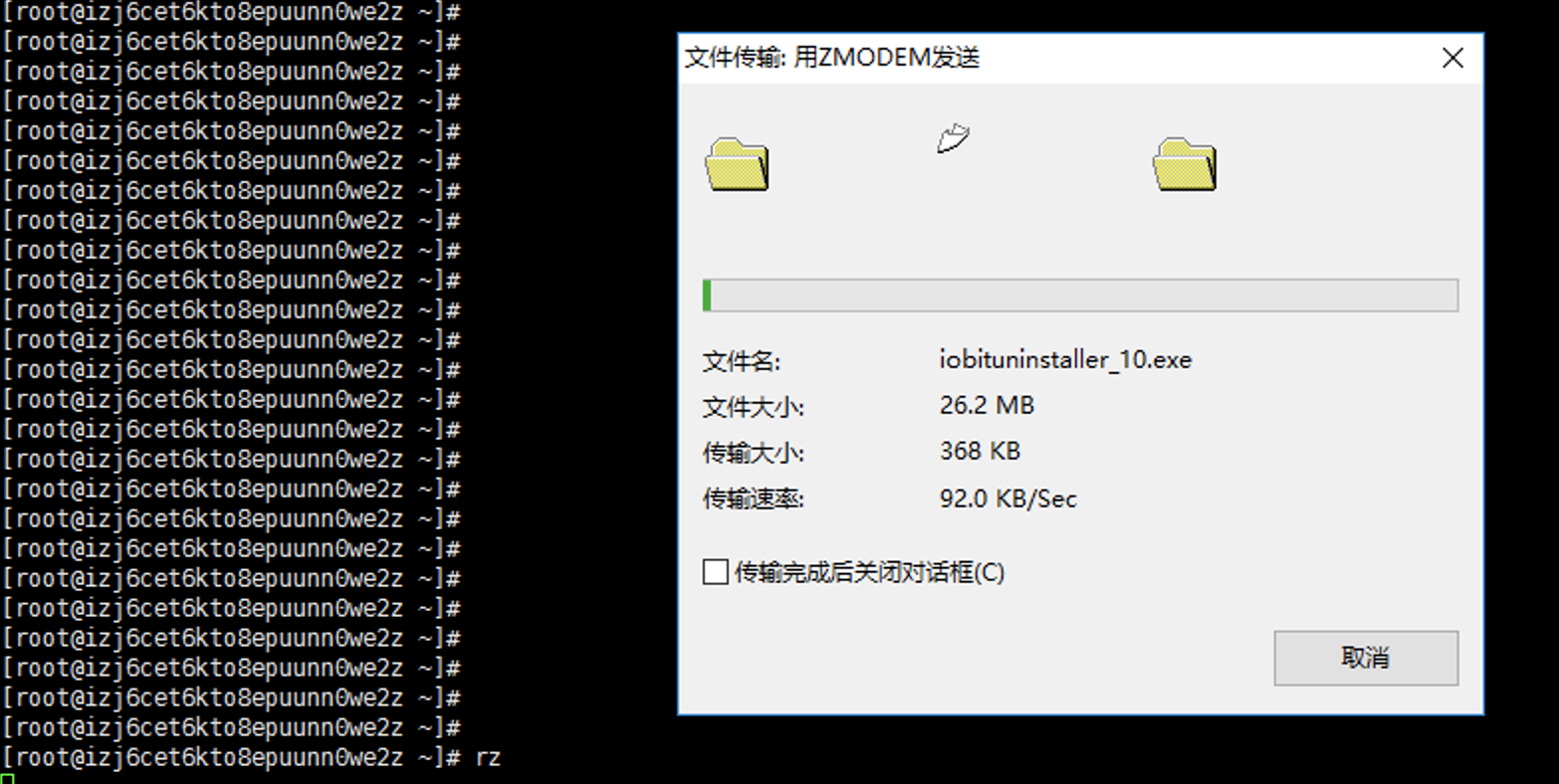Click the rz command in the terminal

click(488, 757)
